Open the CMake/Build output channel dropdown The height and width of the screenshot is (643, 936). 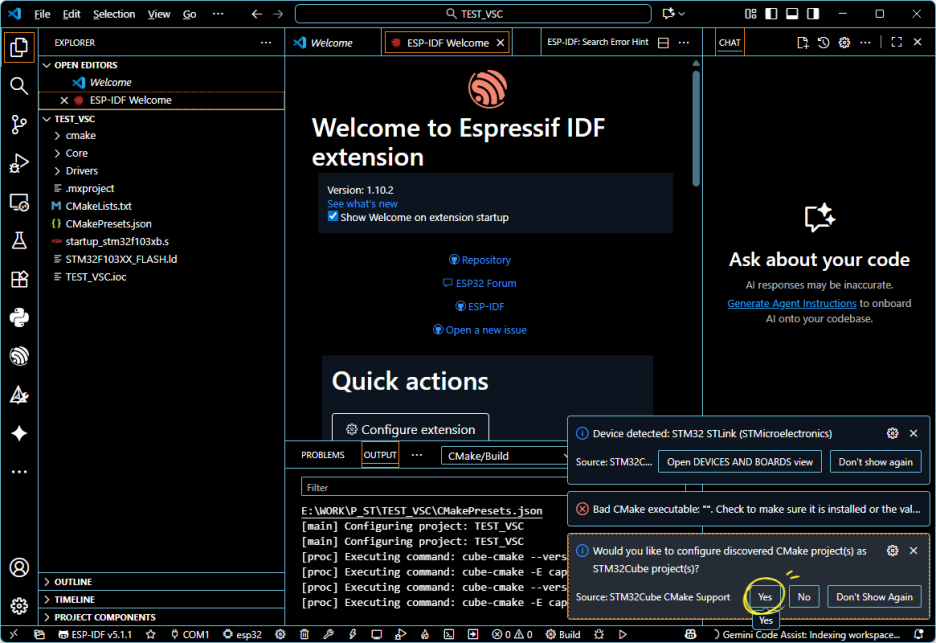pyautogui.click(x=504, y=456)
